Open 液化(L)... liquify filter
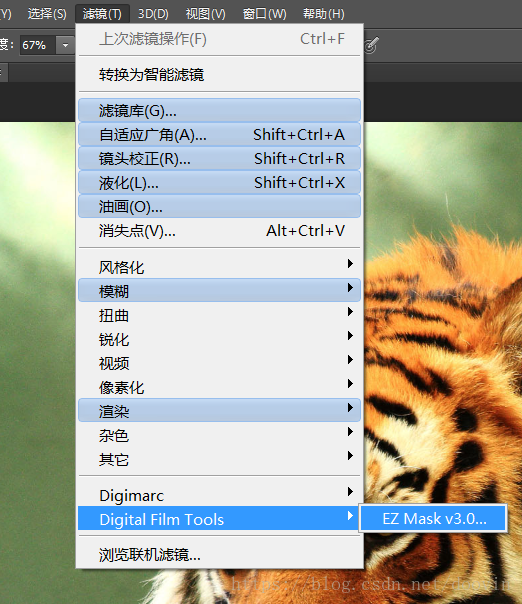Image resolution: width=522 pixels, height=604 pixels. click(x=220, y=183)
